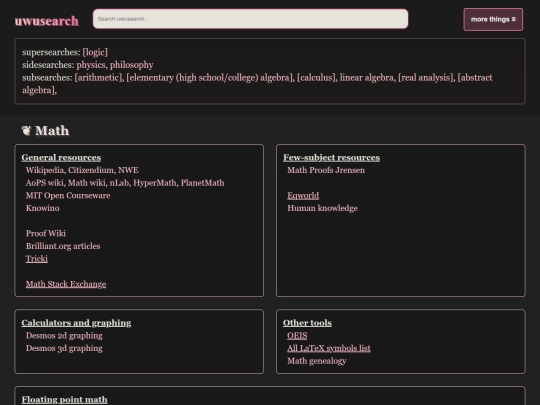Open the NWE link

tap(128, 170)
